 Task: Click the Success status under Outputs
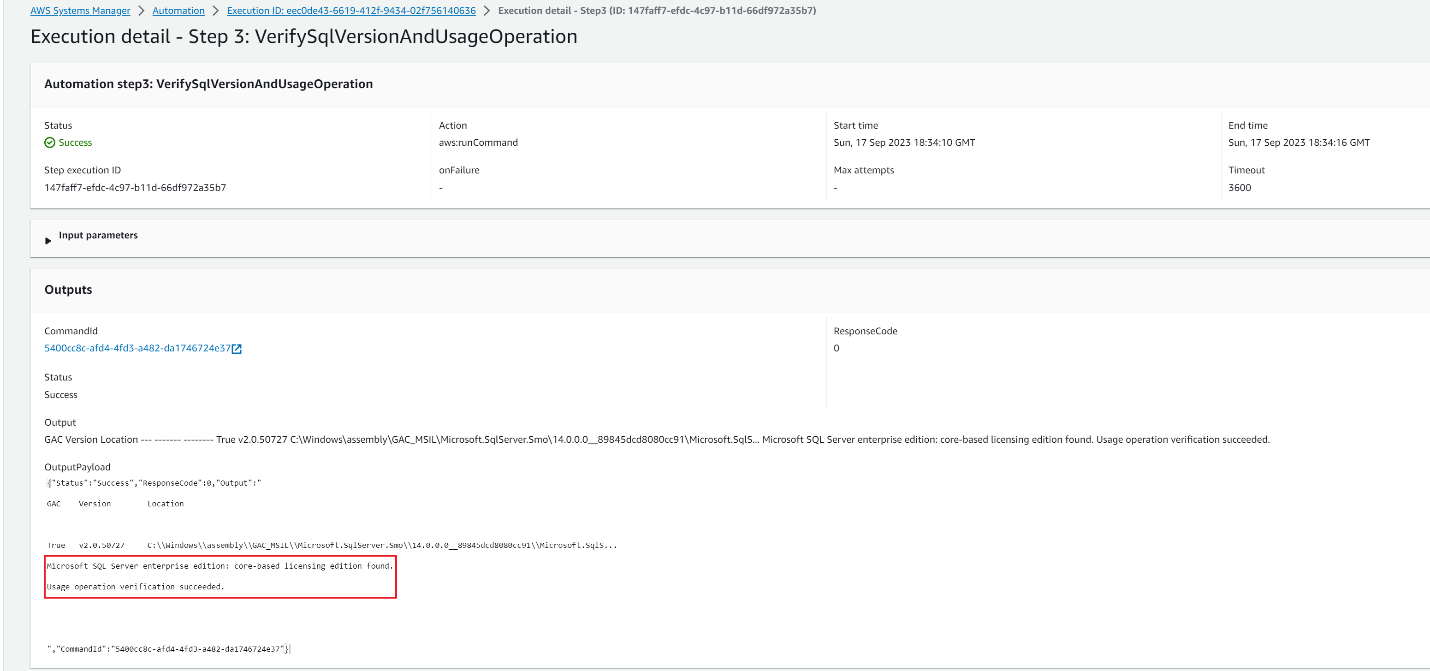click(61, 394)
